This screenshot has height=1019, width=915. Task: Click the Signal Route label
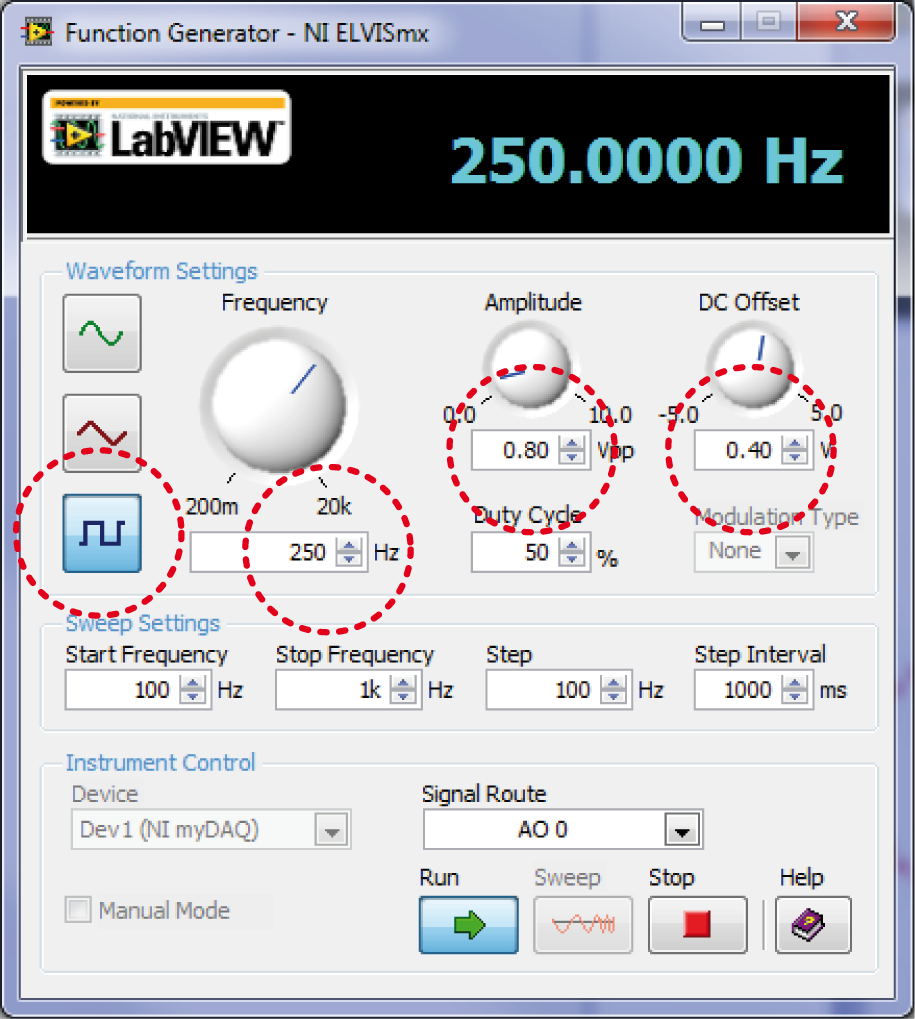pyautogui.click(x=484, y=794)
